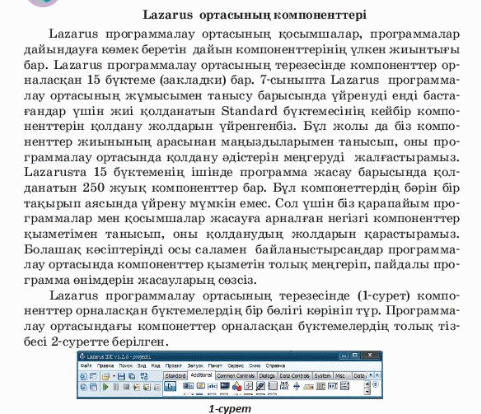Open the Файл menu
Viewport: 481px width, 414px height.
coord(86,366)
